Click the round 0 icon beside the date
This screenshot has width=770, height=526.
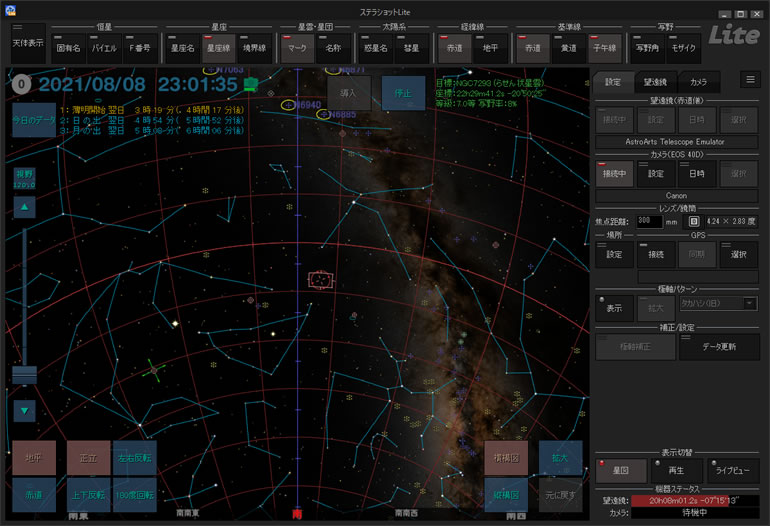20,84
